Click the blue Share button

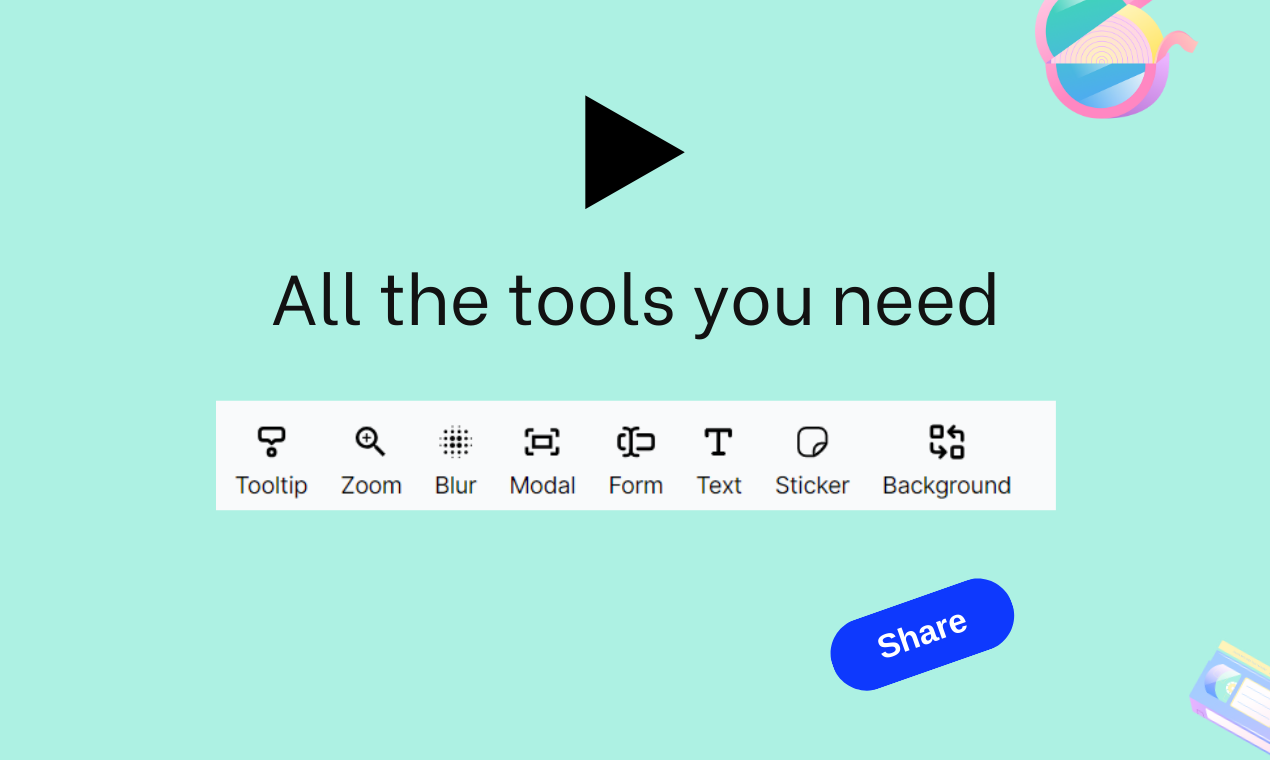pos(922,634)
